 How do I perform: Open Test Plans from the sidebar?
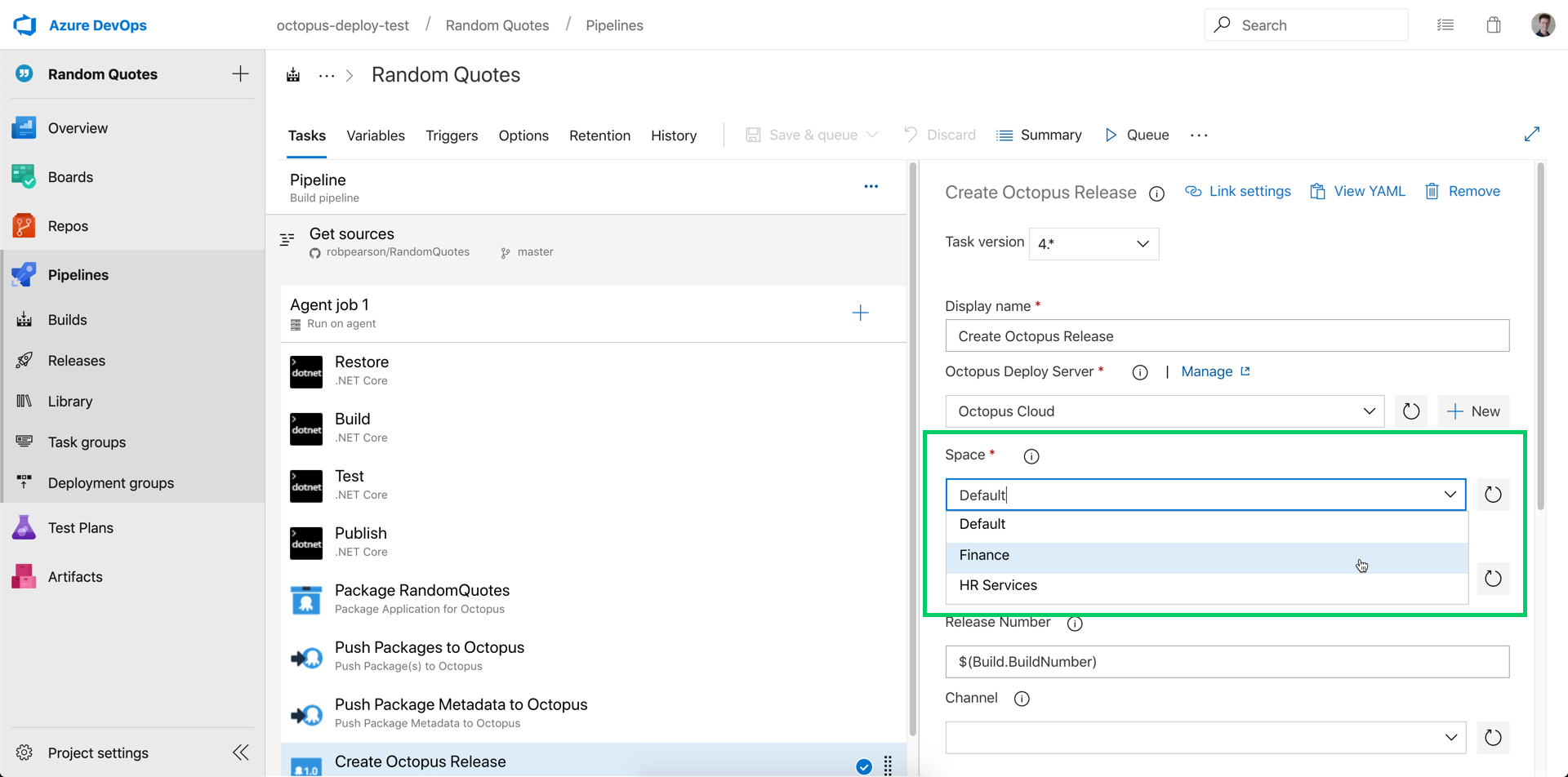point(79,527)
